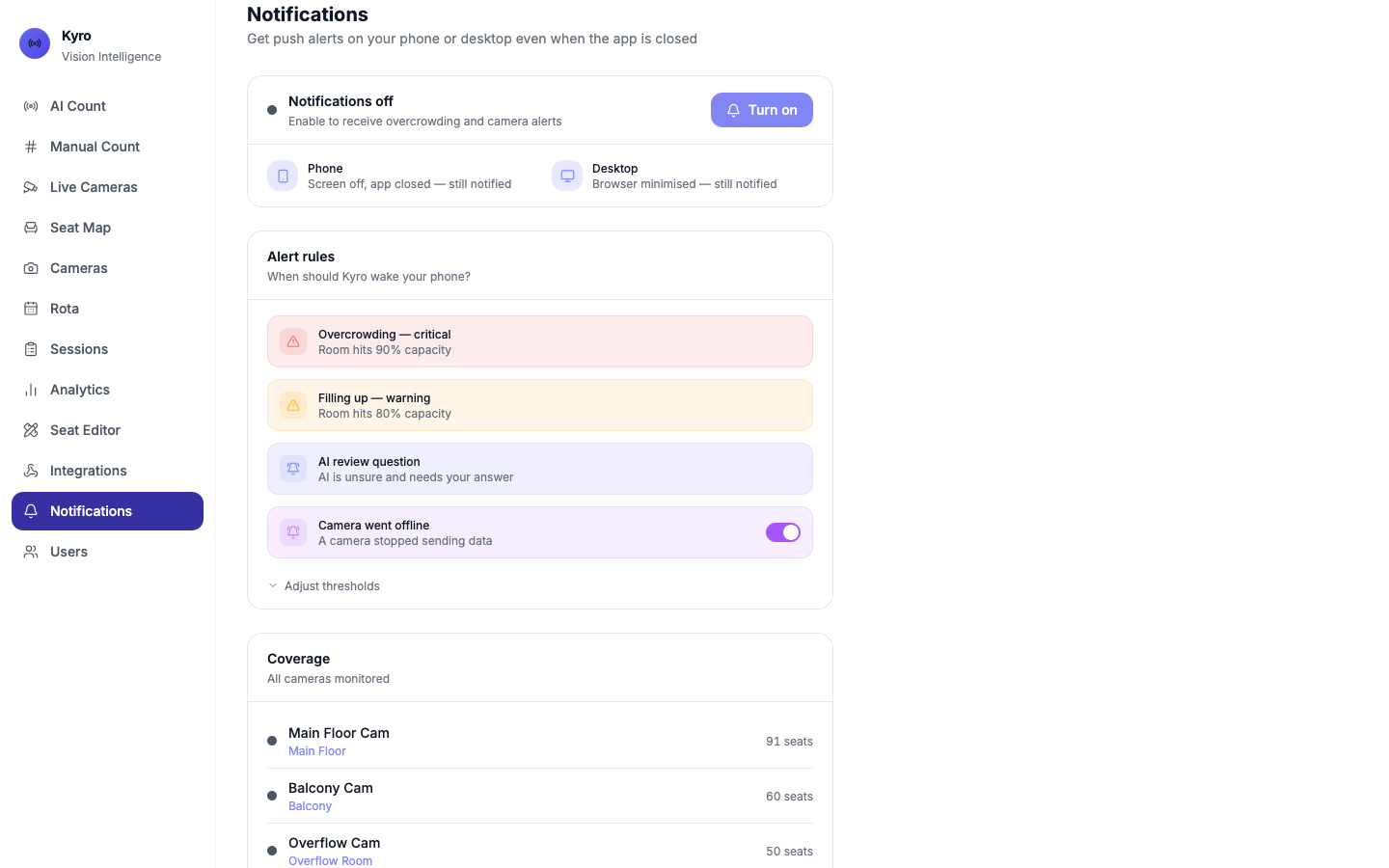The height and width of the screenshot is (868, 1389).
Task: Expand the Adjust thresholds section
Action: click(324, 586)
